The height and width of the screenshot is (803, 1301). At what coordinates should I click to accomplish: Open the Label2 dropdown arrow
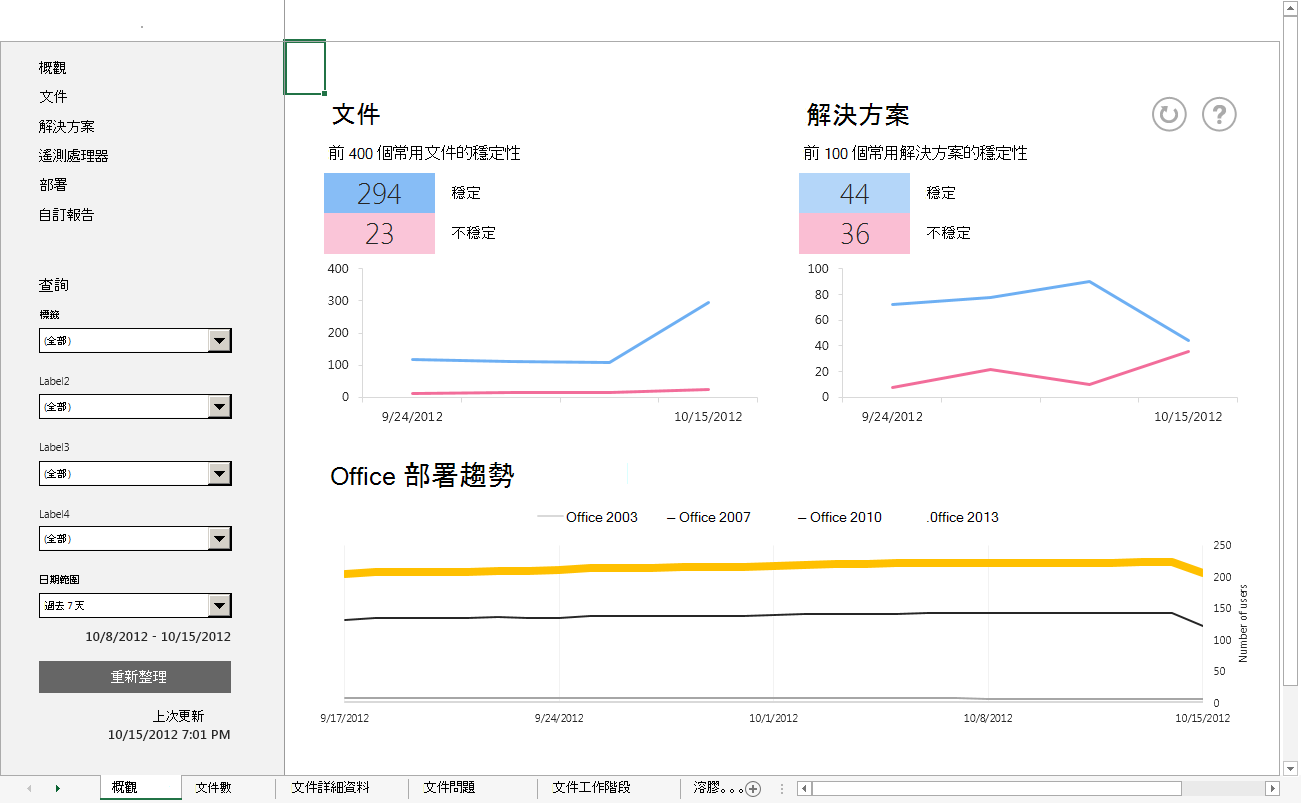coord(219,407)
